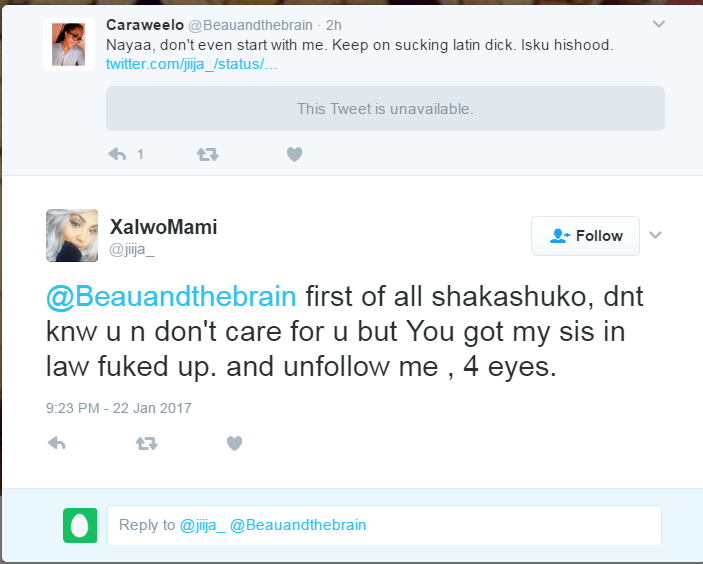Image resolution: width=703 pixels, height=564 pixels.
Task: Open more options chevron on Caraweelo's tweet
Action: [658, 23]
